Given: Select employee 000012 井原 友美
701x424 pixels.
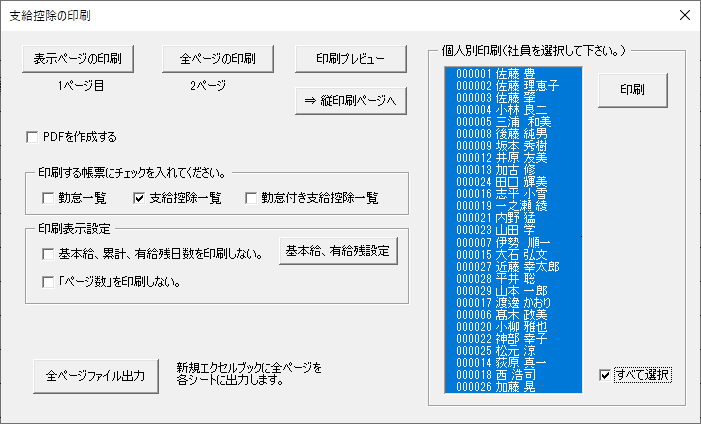Looking at the screenshot, I should [x=514, y=158].
